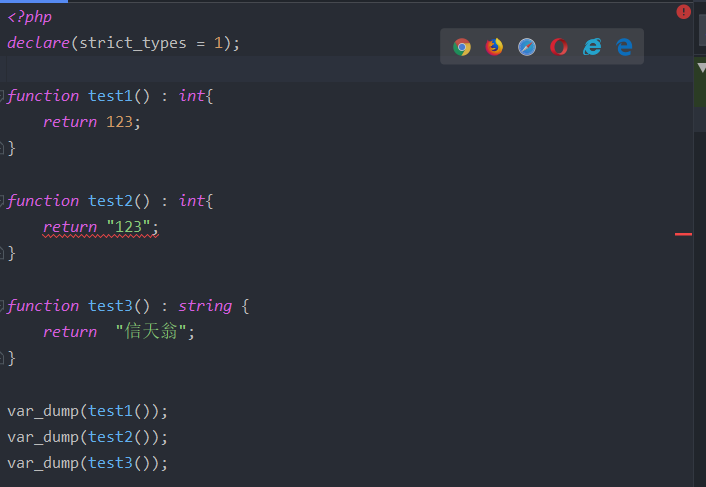
Task: Place the caret on the empty highlighted line
Action: tap(347, 69)
